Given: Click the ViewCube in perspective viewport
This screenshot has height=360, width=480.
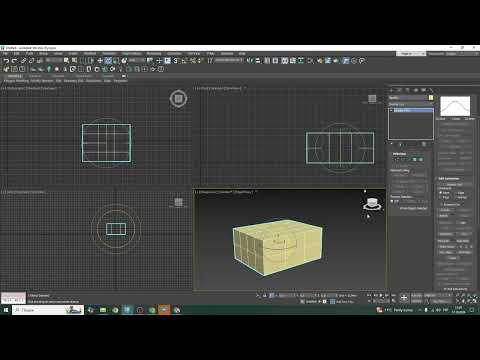Looking at the screenshot, I should coord(372,203).
